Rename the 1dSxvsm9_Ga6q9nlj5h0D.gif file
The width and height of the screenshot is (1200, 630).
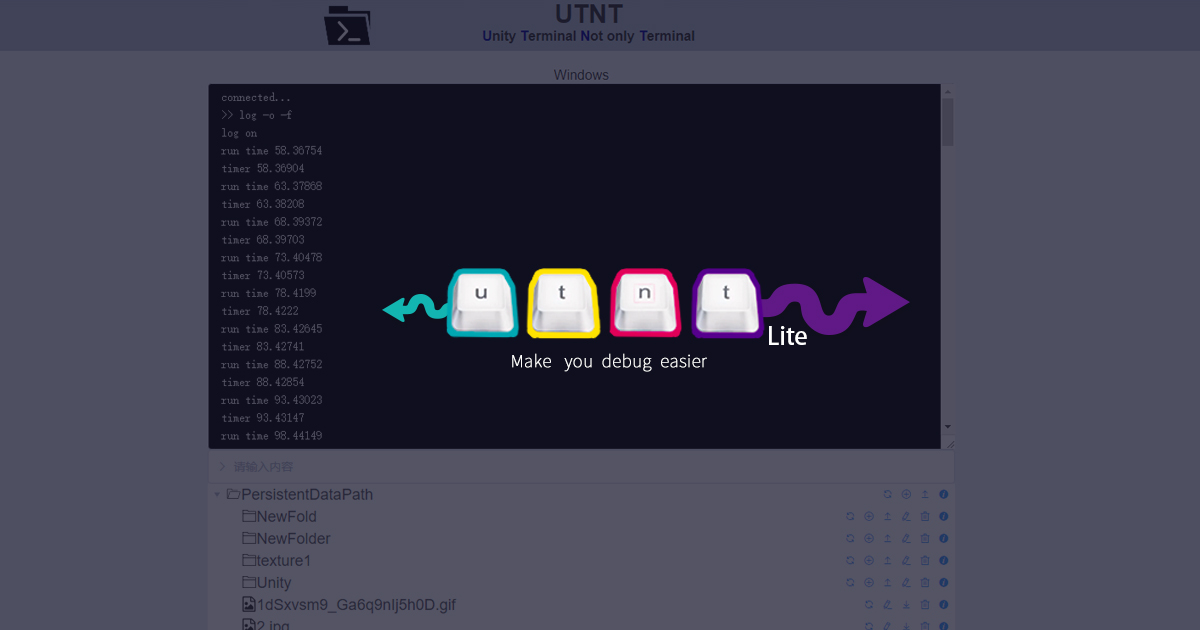pyautogui.click(x=887, y=604)
